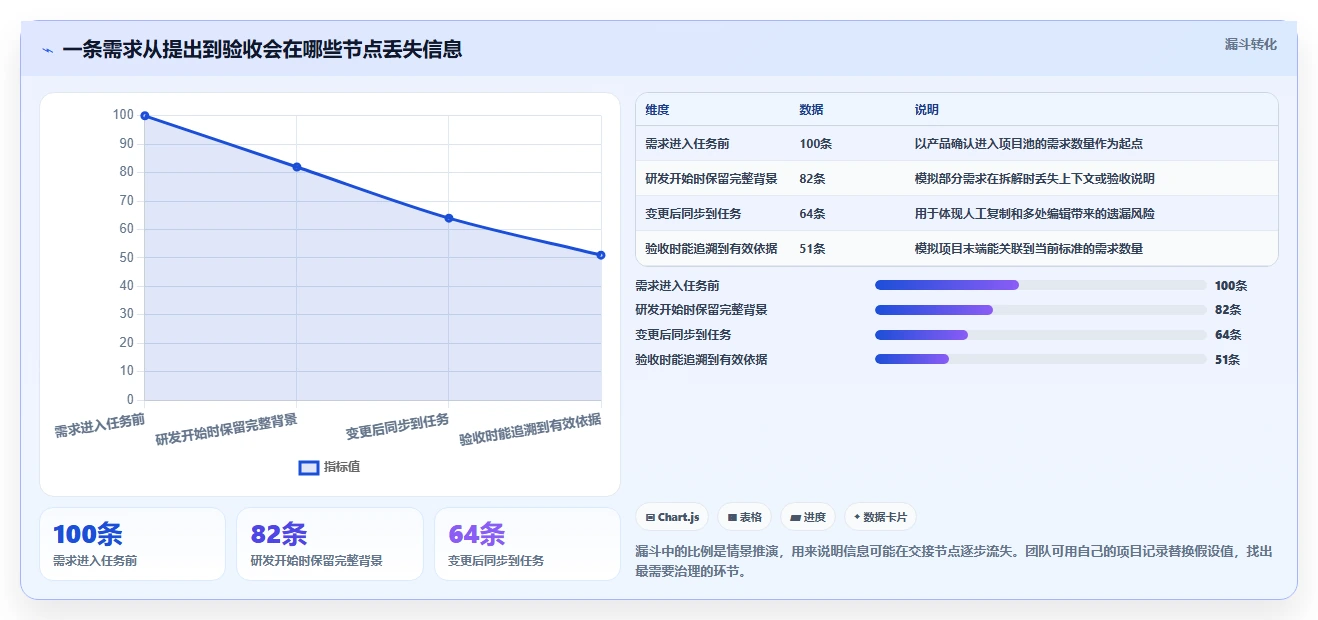This screenshot has height=620, width=1318.
Task: Click the footer note starting 漏斗中的比例是情景推演
Action: 954,562
